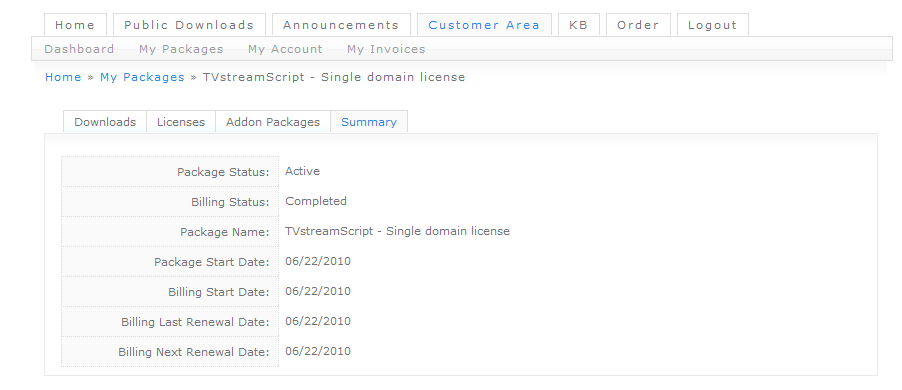Select the Customer Area tab
This screenshot has width=902, height=390.
click(484, 25)
